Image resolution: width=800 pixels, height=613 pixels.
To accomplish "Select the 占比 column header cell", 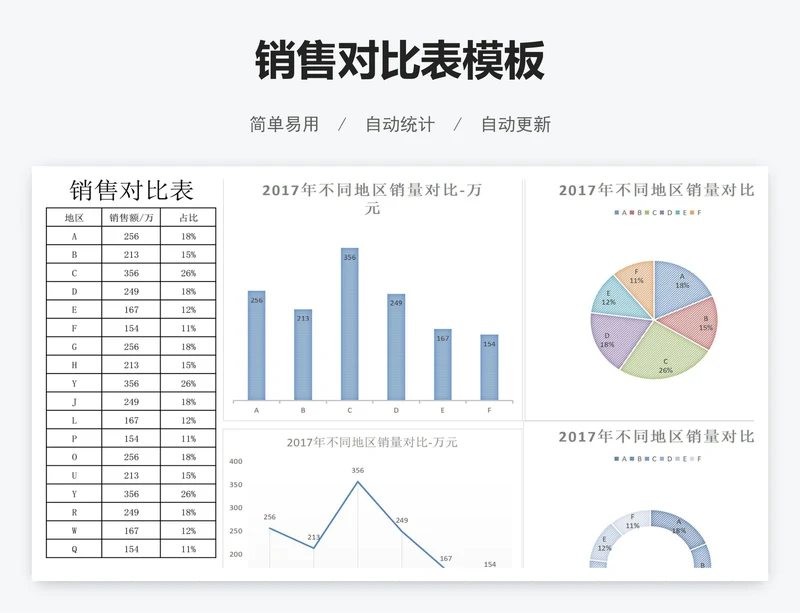I will [188, 217].
